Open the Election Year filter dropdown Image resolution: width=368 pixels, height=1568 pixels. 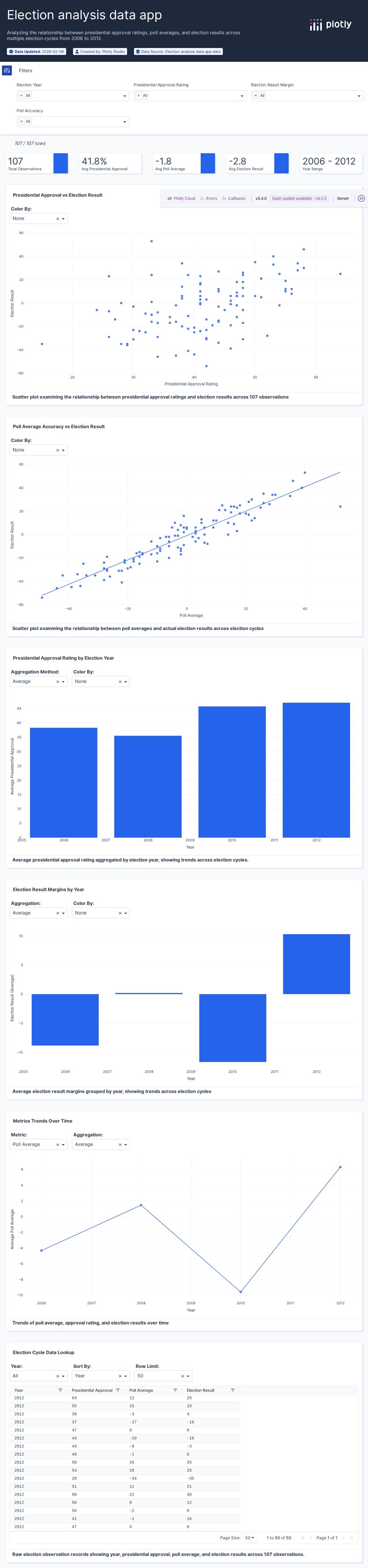click(125, 95)
